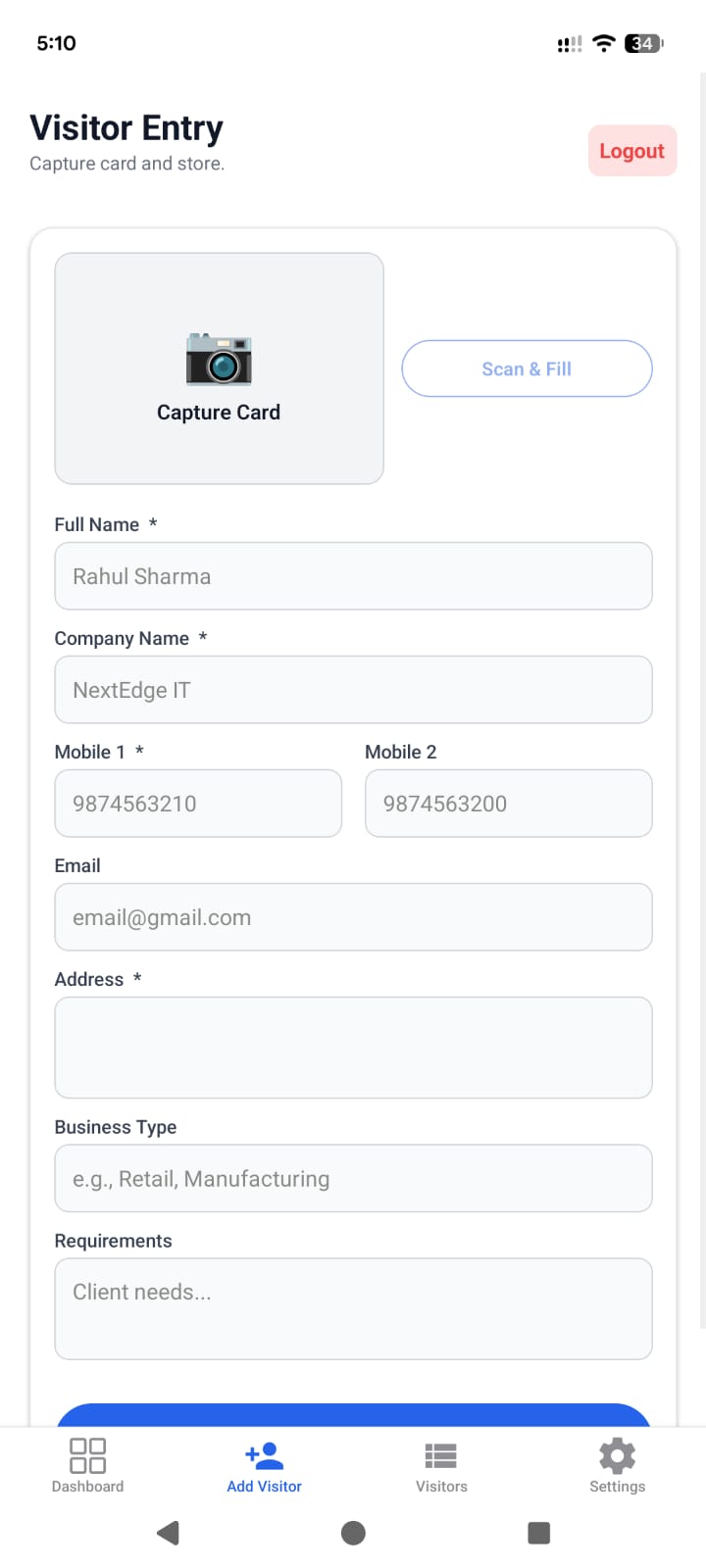The width and height of the screenshot is (706, 1568).
Task: Tap the camera icon to capture card
Action: (219, 359)
